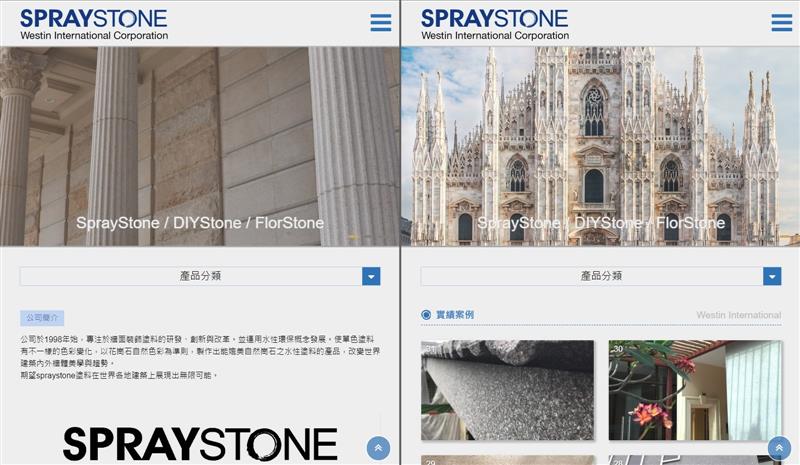Screen dimensions: 800x465
Task: Click the SprayStone logo in the right page header
Action: 495,25
